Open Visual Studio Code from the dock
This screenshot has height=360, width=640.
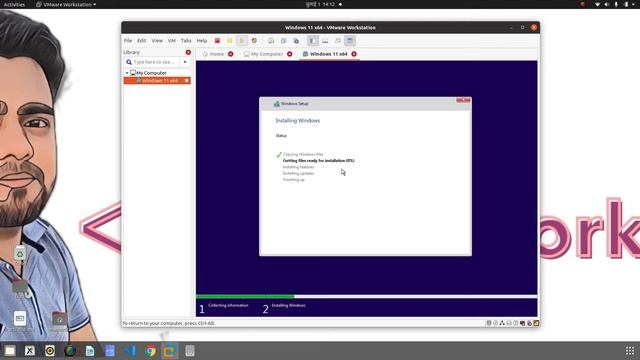(130, 351)
